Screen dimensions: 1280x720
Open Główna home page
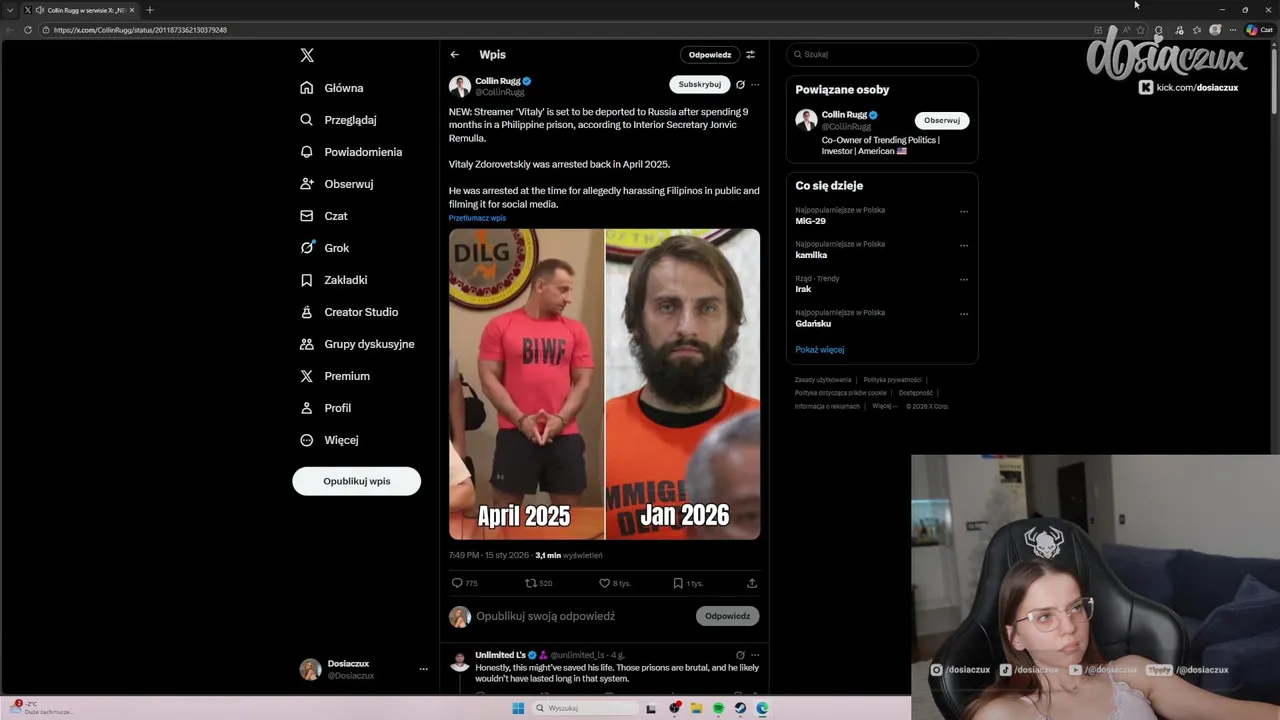[332, 88]
